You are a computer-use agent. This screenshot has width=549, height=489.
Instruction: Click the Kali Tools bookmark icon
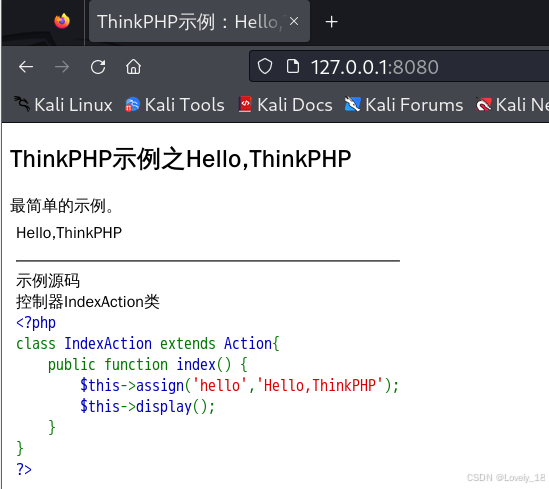coord(132,105)
